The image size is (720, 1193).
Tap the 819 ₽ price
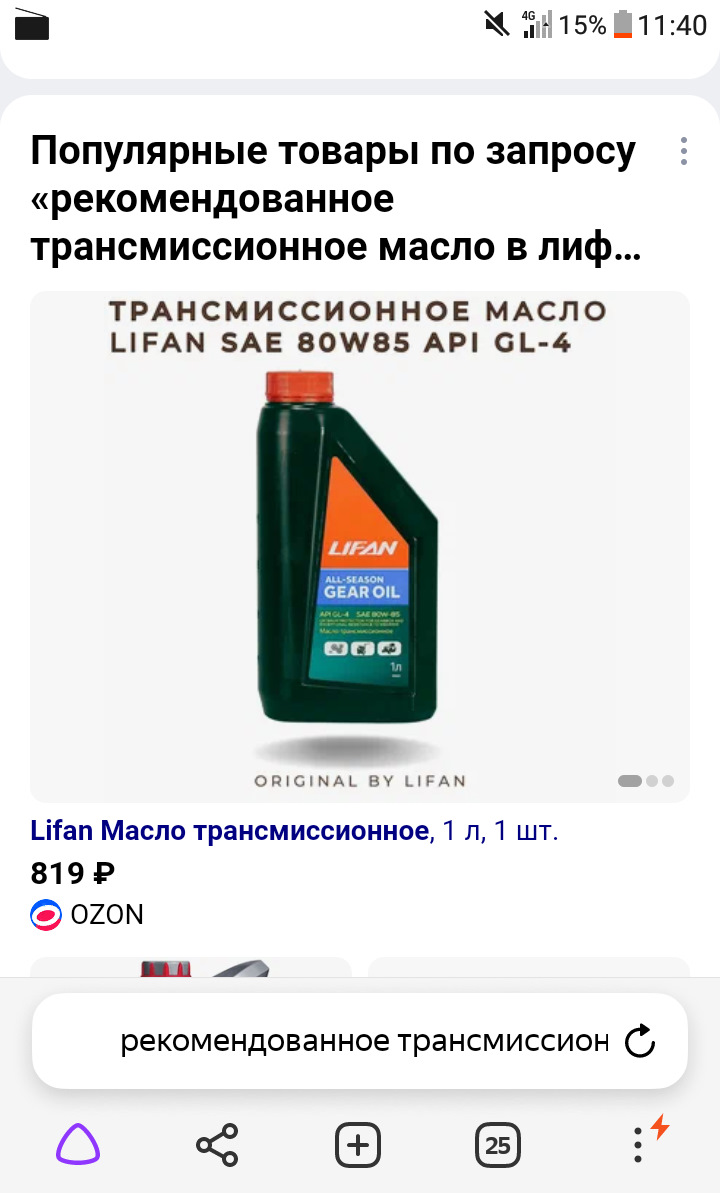click(72, 873)
